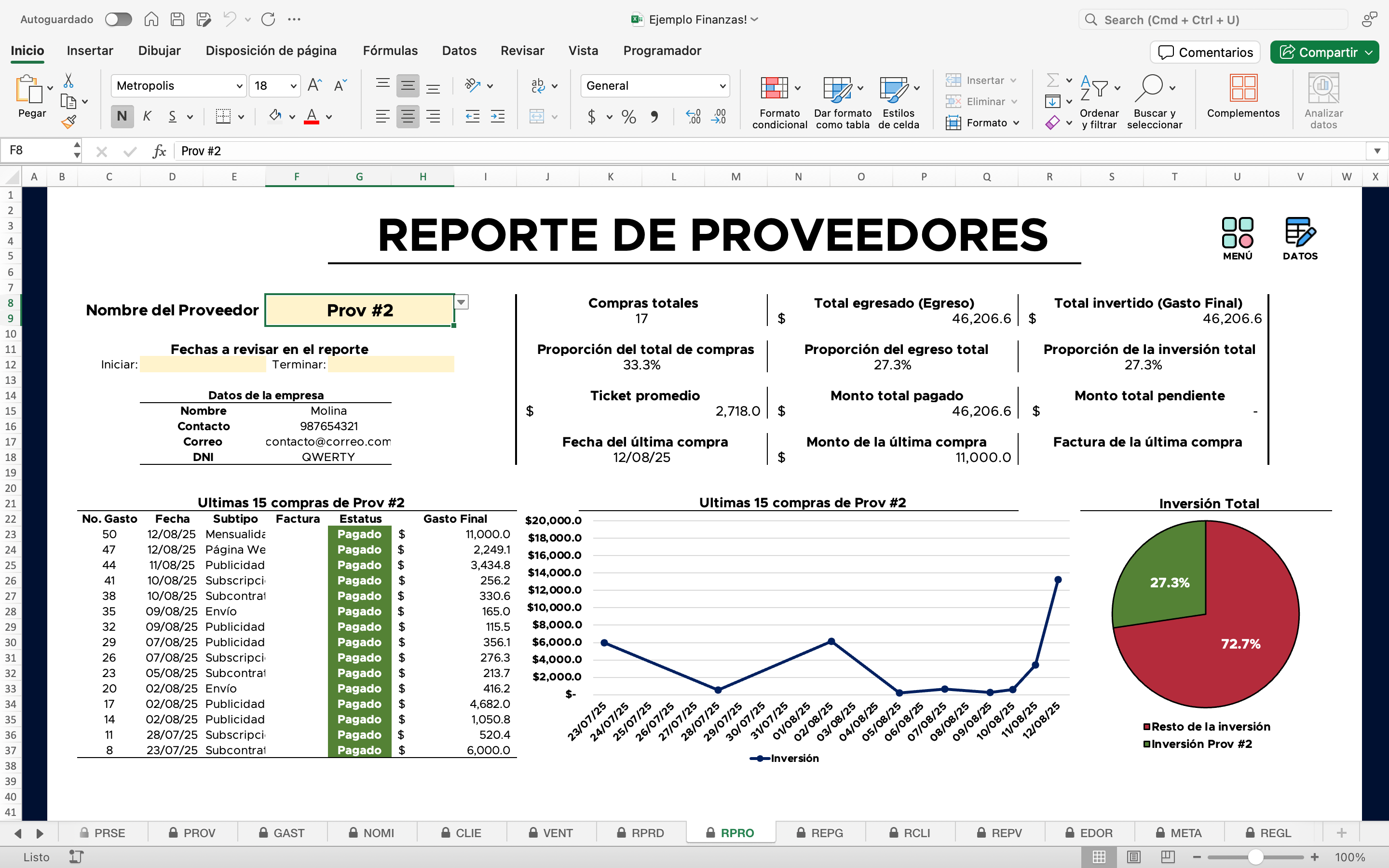Click the MENÚ navigation button
This screenshot has height=868, width=1389.
click(x=1238, y=239)
